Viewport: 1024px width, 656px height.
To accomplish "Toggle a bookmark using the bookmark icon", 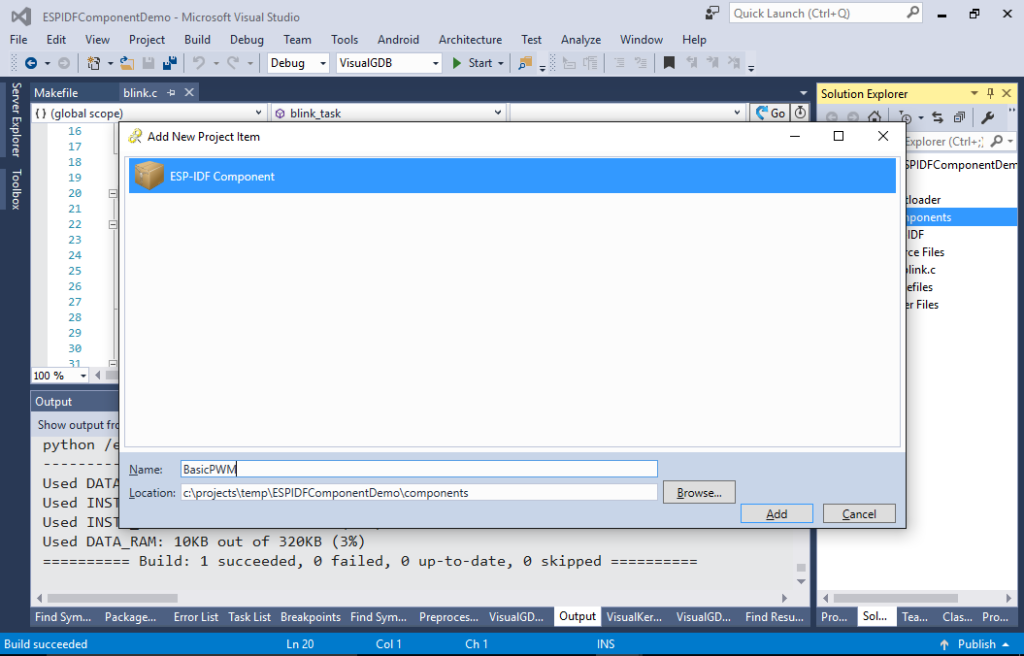I will pos(671,62).
